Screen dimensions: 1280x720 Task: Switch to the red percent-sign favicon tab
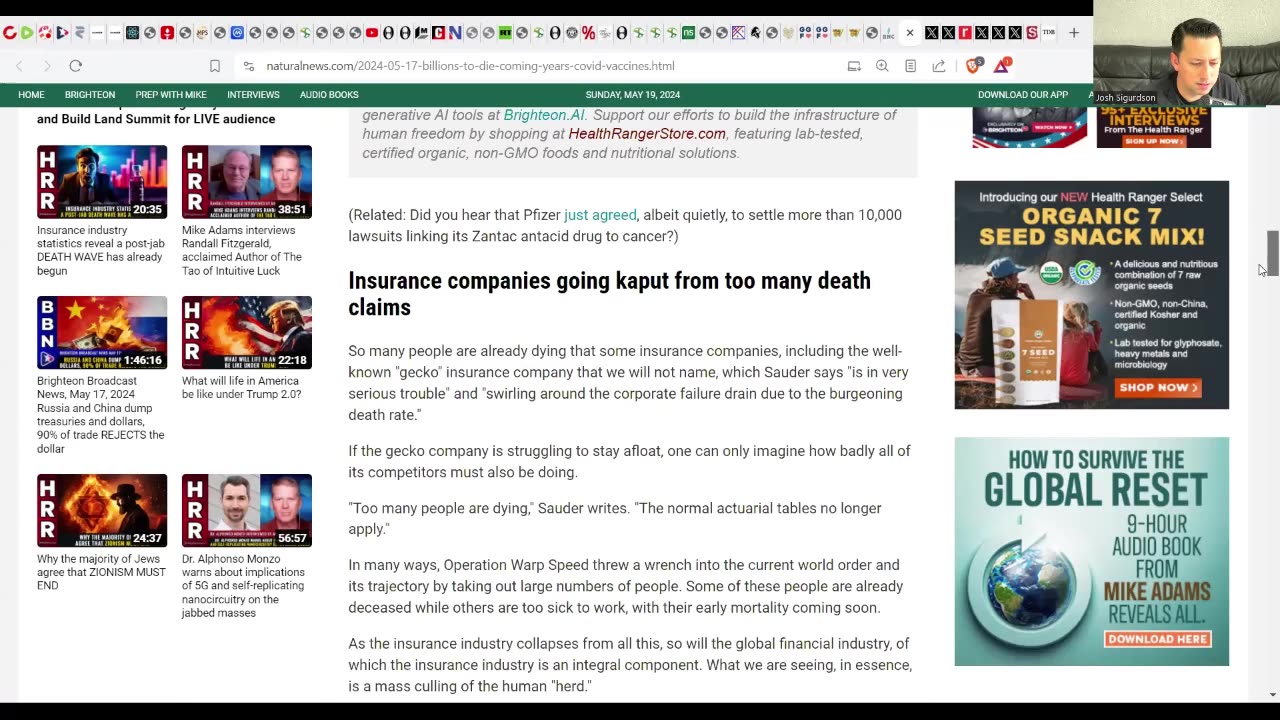588,33
